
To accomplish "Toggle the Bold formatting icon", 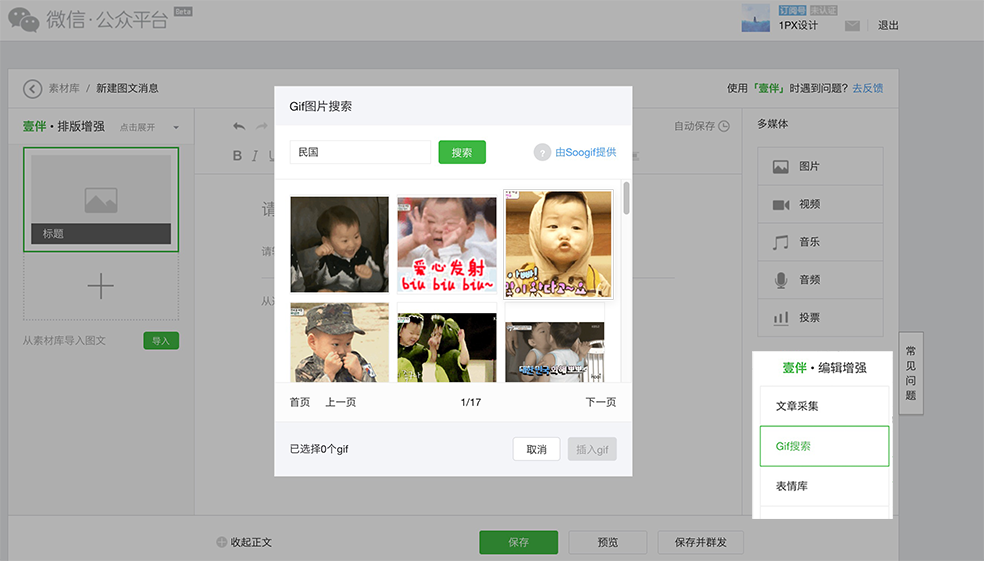I will point(238,156).
